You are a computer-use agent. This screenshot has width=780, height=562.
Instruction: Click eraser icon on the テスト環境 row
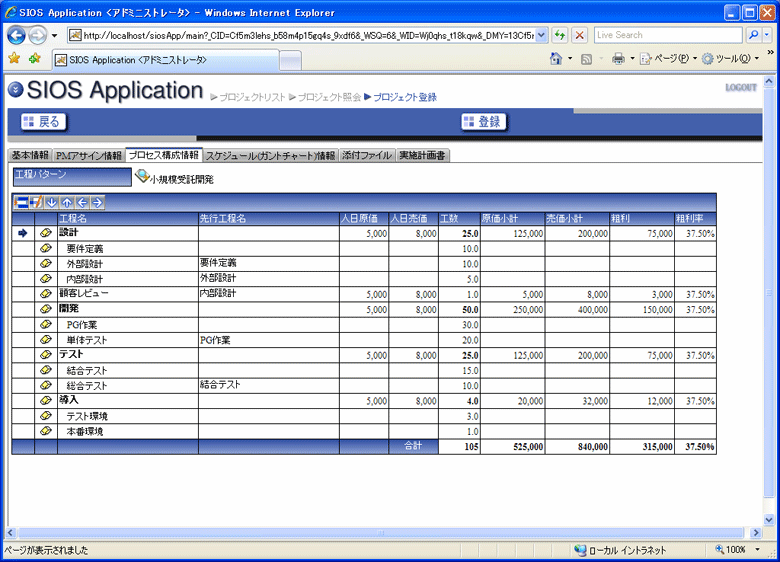click(46, 416)
